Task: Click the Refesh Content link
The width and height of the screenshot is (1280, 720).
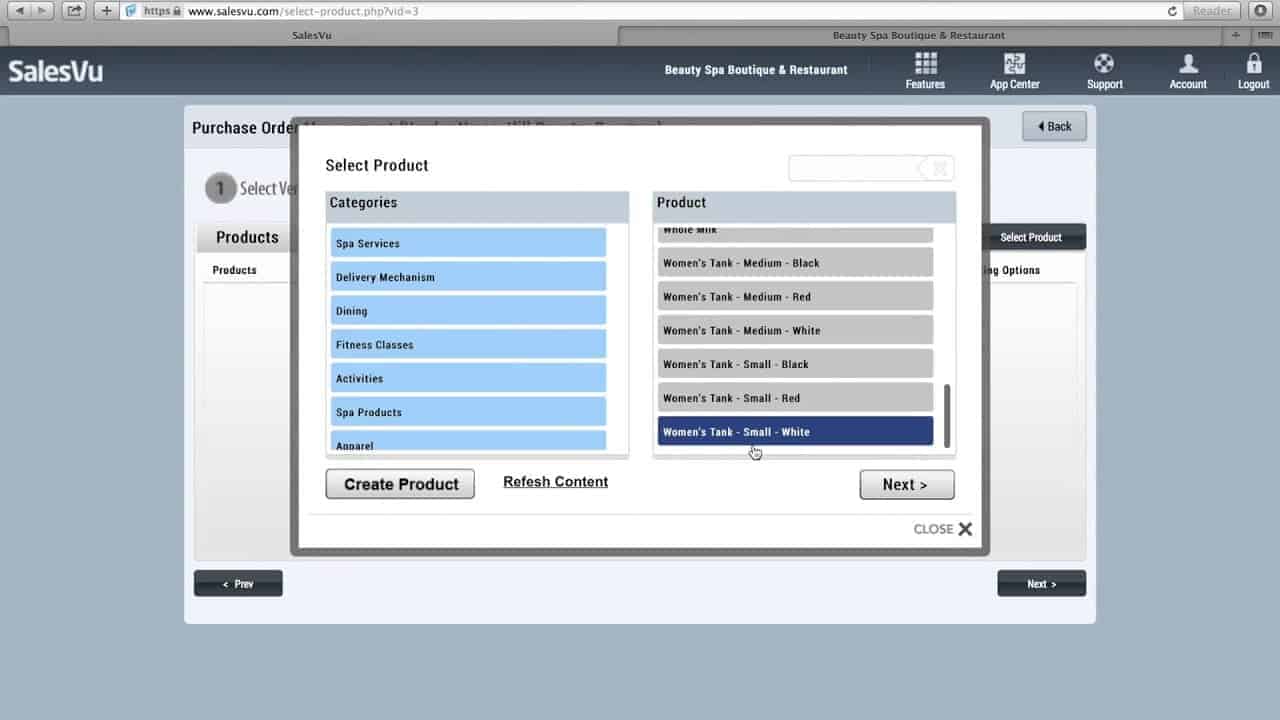Action: pyautogui.click(x=555, y=482)
